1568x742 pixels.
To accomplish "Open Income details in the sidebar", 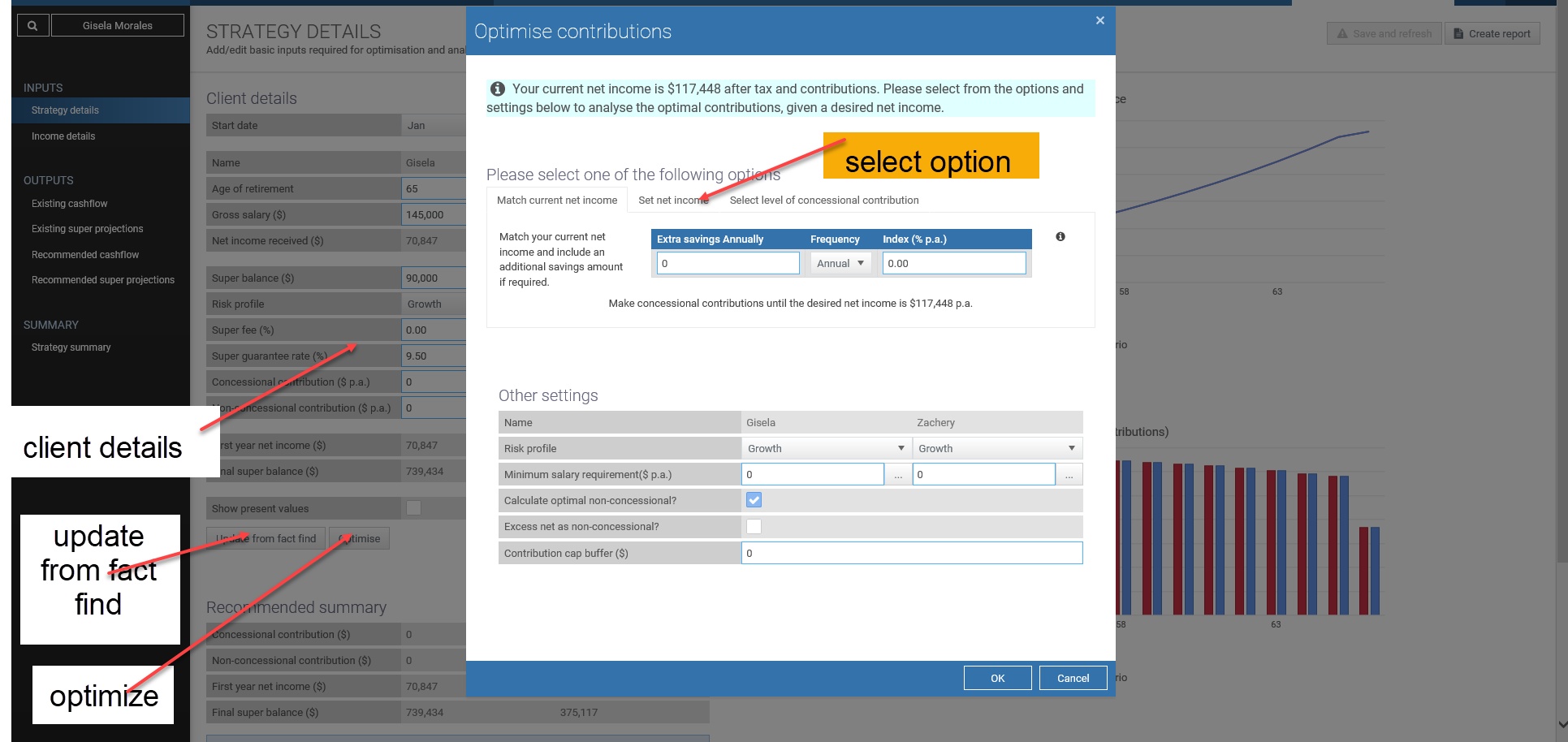I will [x=63, y=136].
